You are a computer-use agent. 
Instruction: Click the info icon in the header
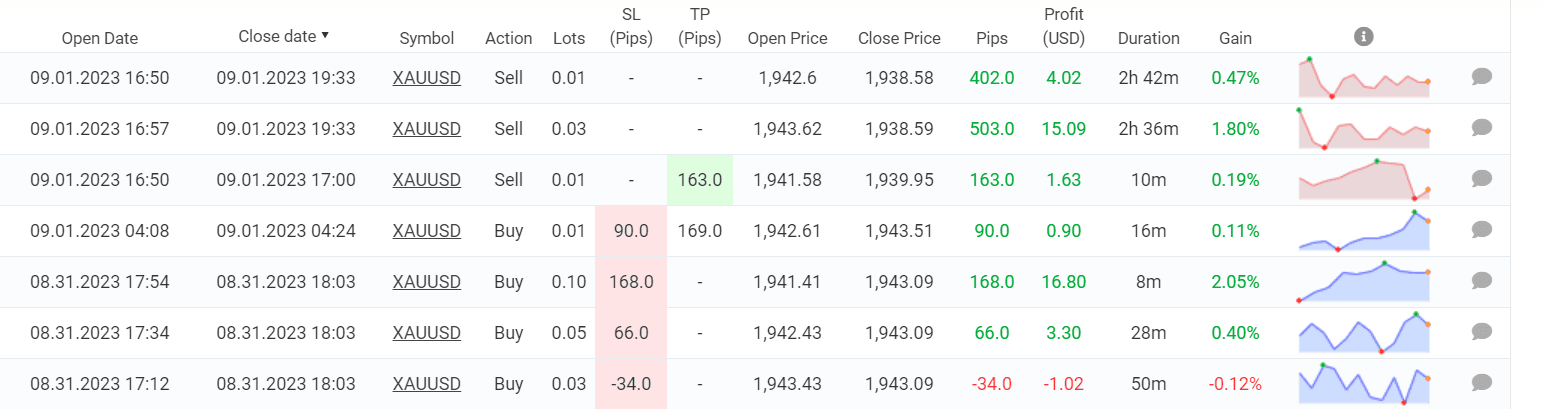coord(1363,37)
